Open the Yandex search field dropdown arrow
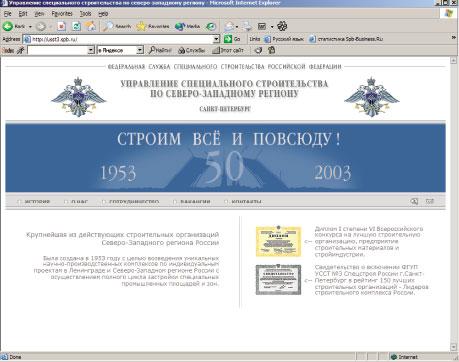Viewport: 459px width, 362px height. 91,50
